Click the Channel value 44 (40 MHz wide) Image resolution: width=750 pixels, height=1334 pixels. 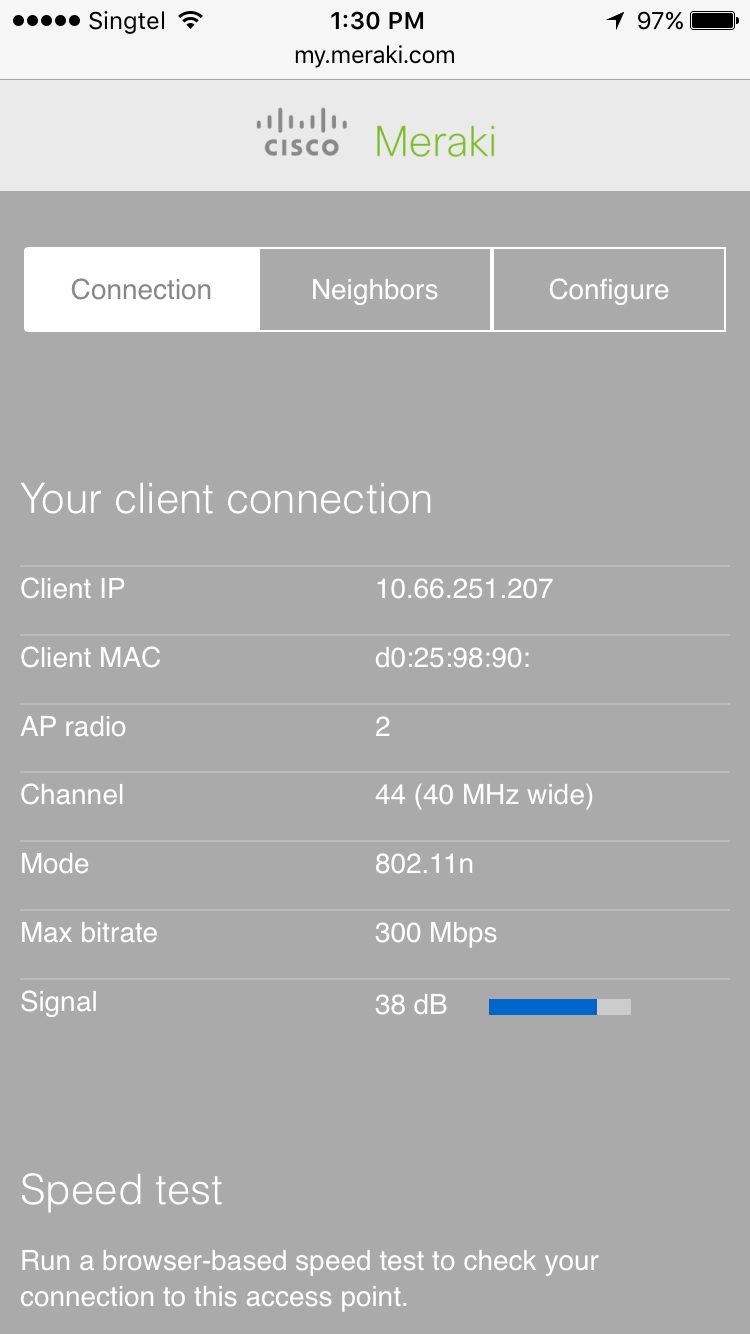(484, 795)
